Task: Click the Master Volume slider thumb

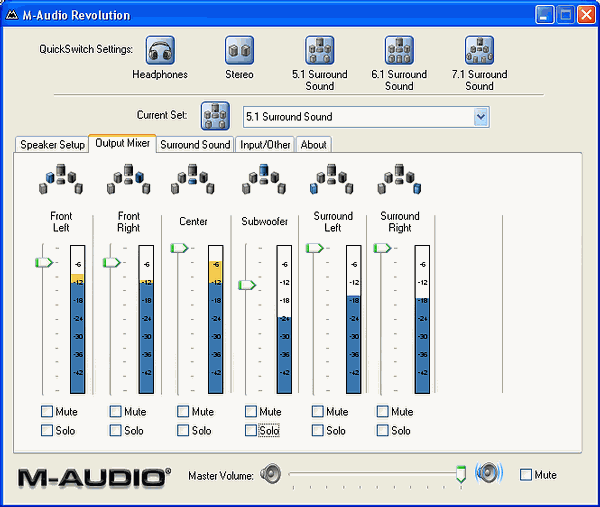Action: [x=461, y=474]
